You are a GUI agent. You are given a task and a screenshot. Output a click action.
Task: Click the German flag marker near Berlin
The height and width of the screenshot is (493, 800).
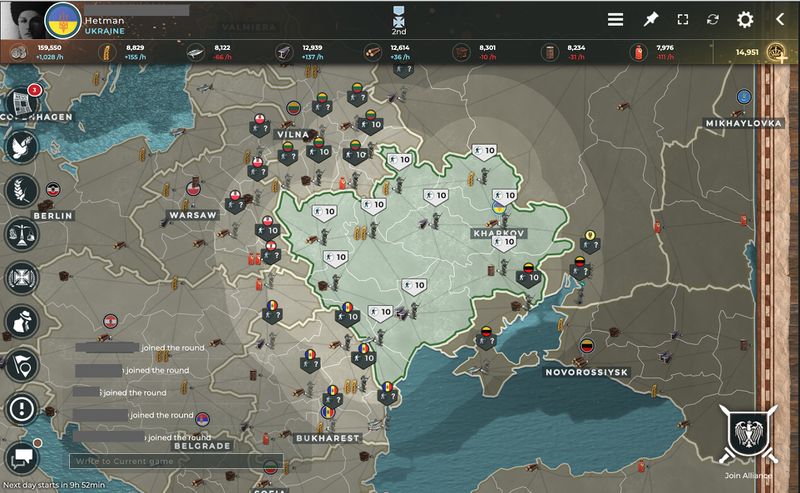click(53, 189)
